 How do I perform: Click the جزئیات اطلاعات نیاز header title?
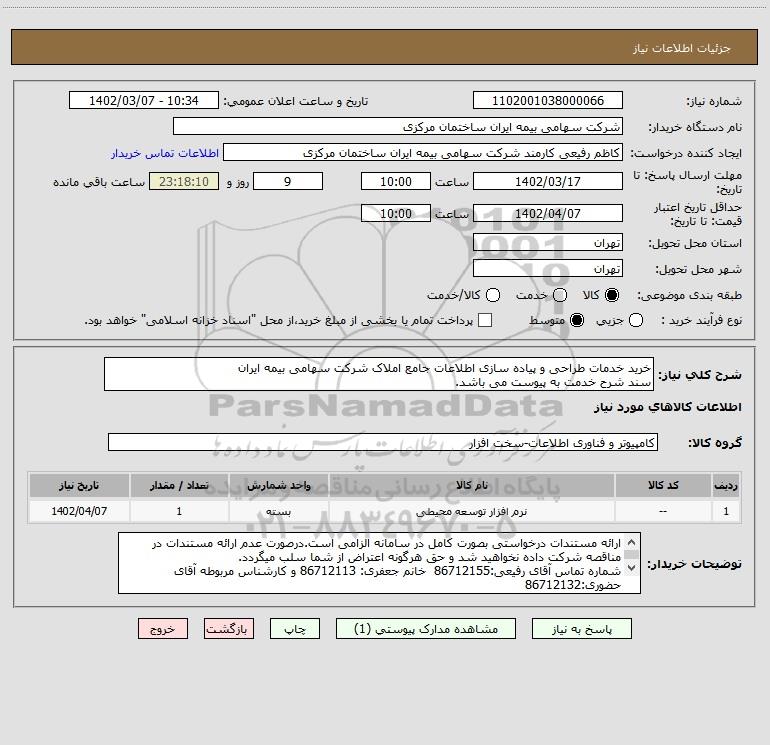[681, 48]
